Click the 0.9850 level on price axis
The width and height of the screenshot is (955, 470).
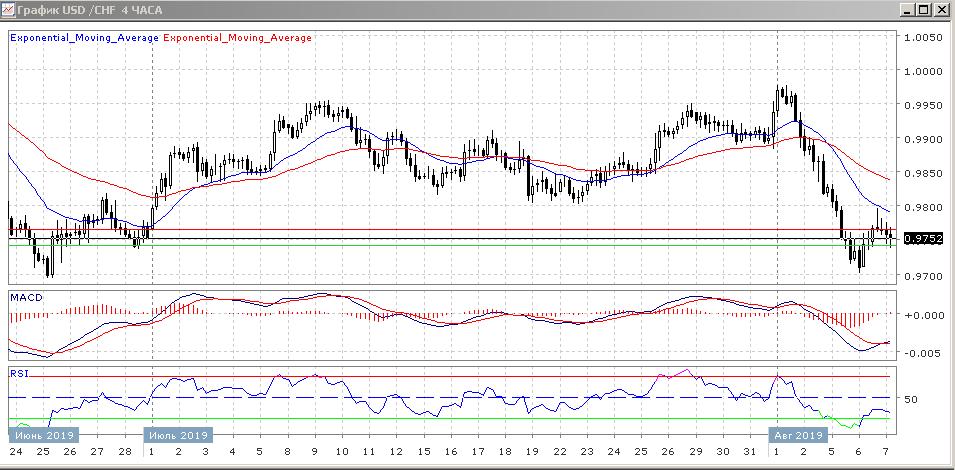click(x=923, y=174)
